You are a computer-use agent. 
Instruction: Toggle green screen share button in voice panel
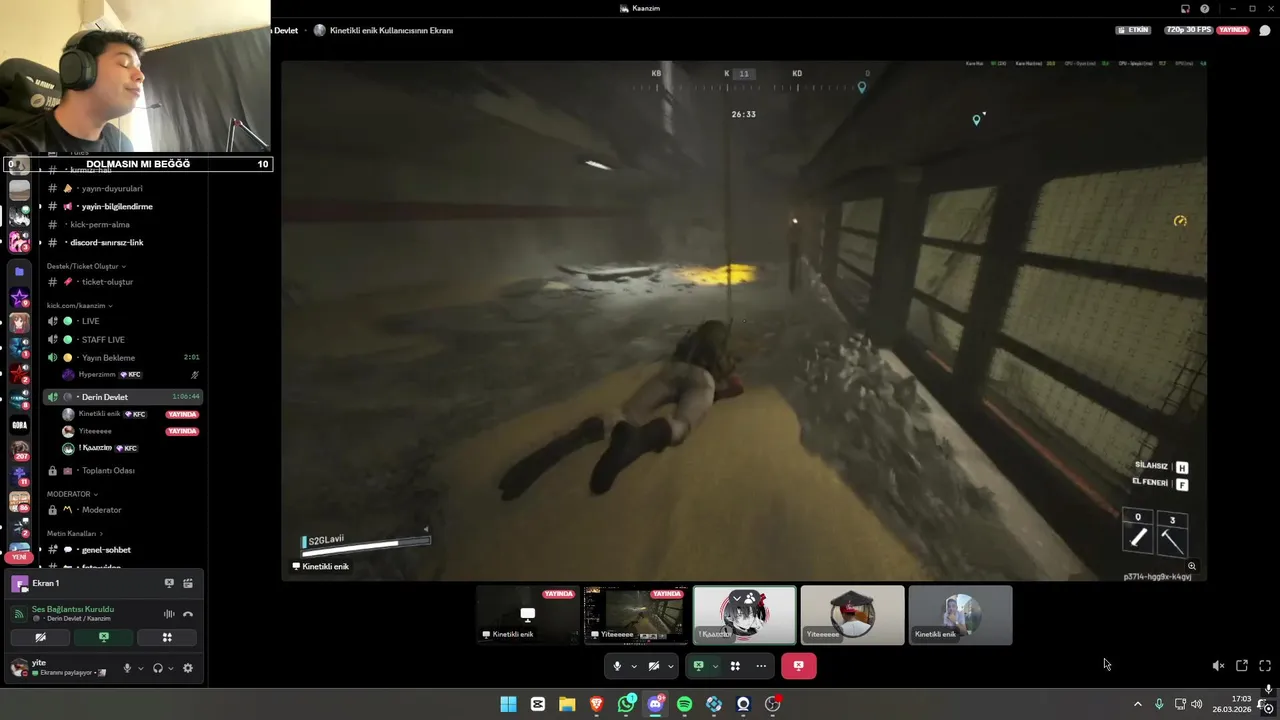pos(104,637)
